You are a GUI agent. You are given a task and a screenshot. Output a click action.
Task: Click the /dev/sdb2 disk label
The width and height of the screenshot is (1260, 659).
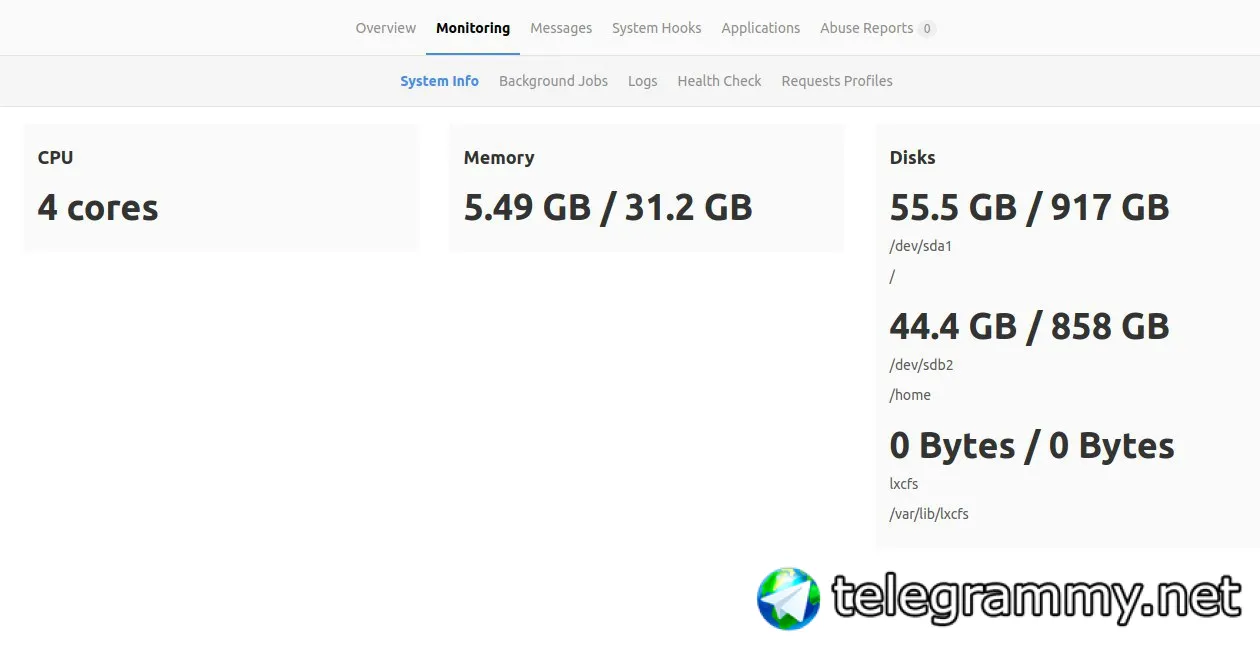pos(921,365)
